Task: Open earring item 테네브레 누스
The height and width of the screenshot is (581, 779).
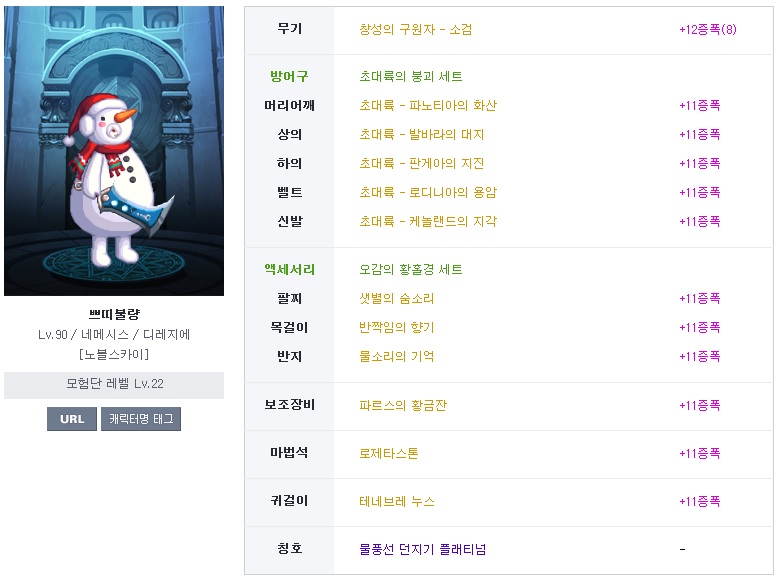Action: [396, 501]
